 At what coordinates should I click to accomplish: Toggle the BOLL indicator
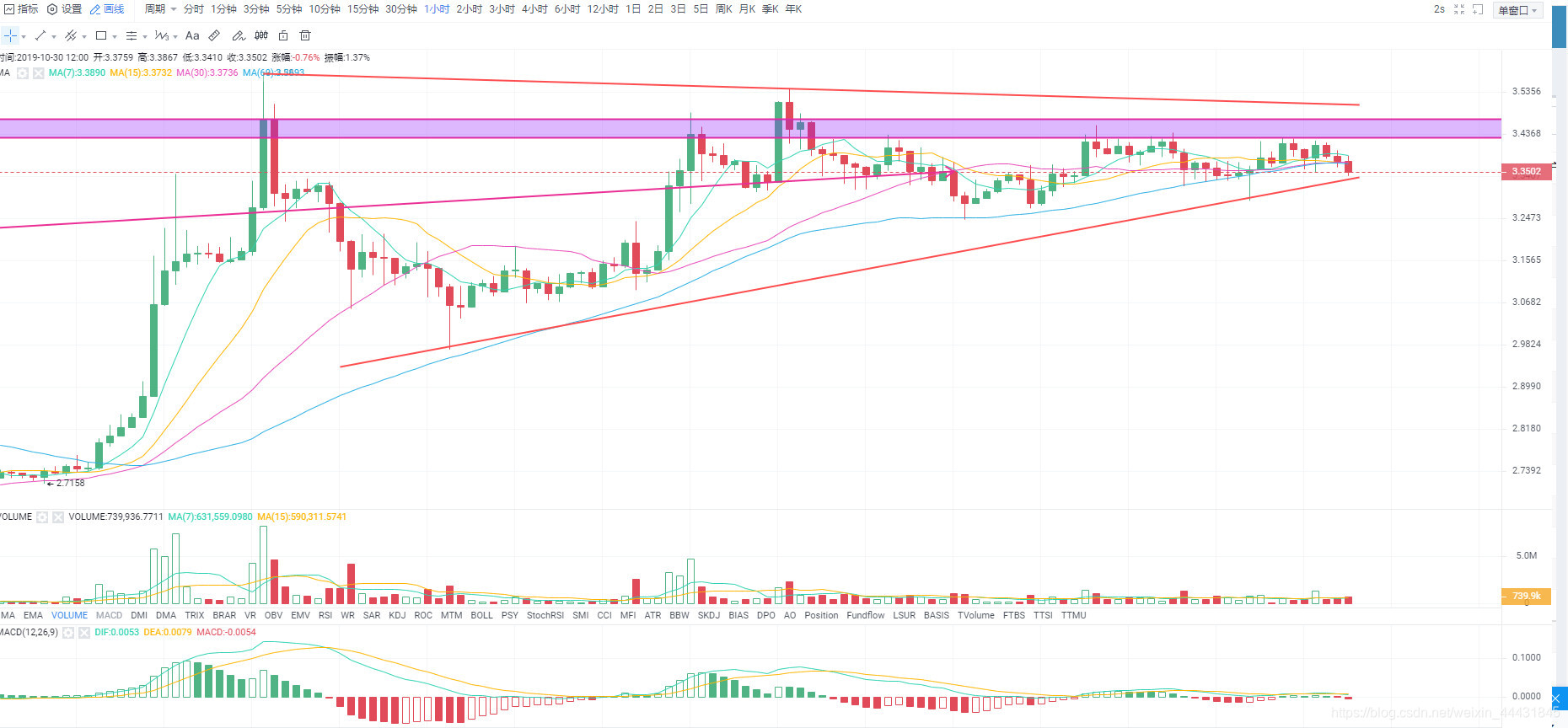click(x=482, y=616)
